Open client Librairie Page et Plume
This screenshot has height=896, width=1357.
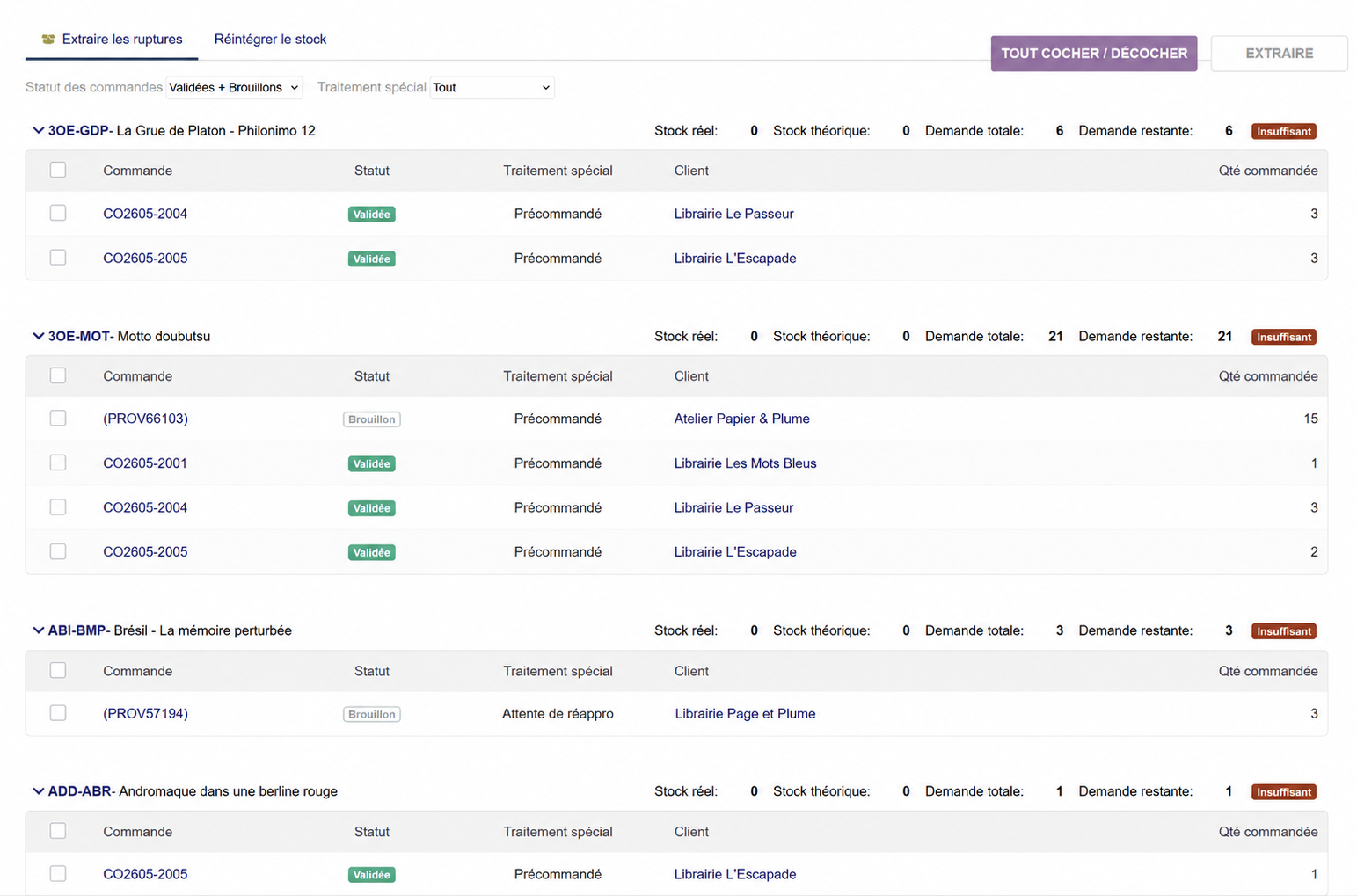[745, 714]
